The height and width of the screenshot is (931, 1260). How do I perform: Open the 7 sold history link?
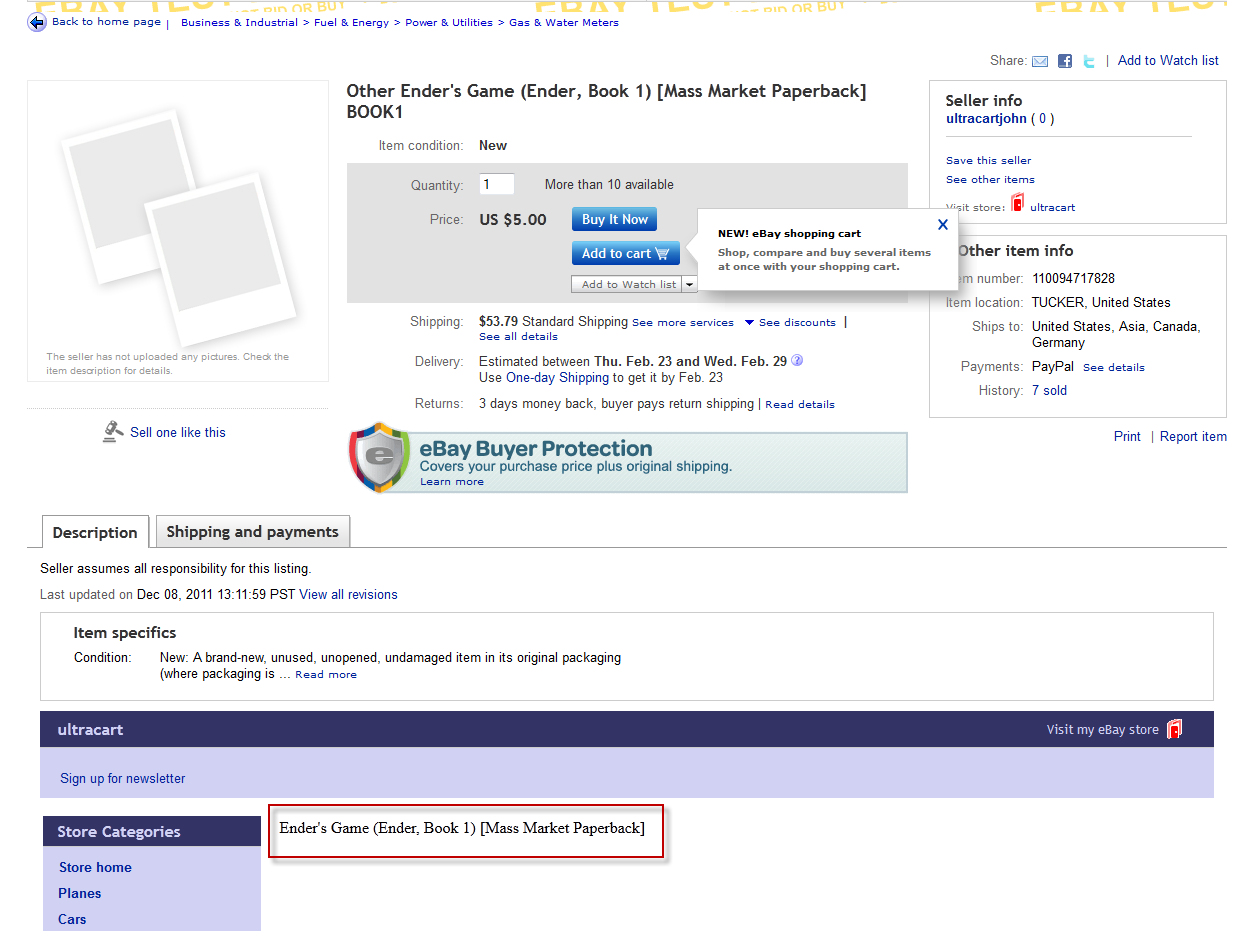[1049, 391]
